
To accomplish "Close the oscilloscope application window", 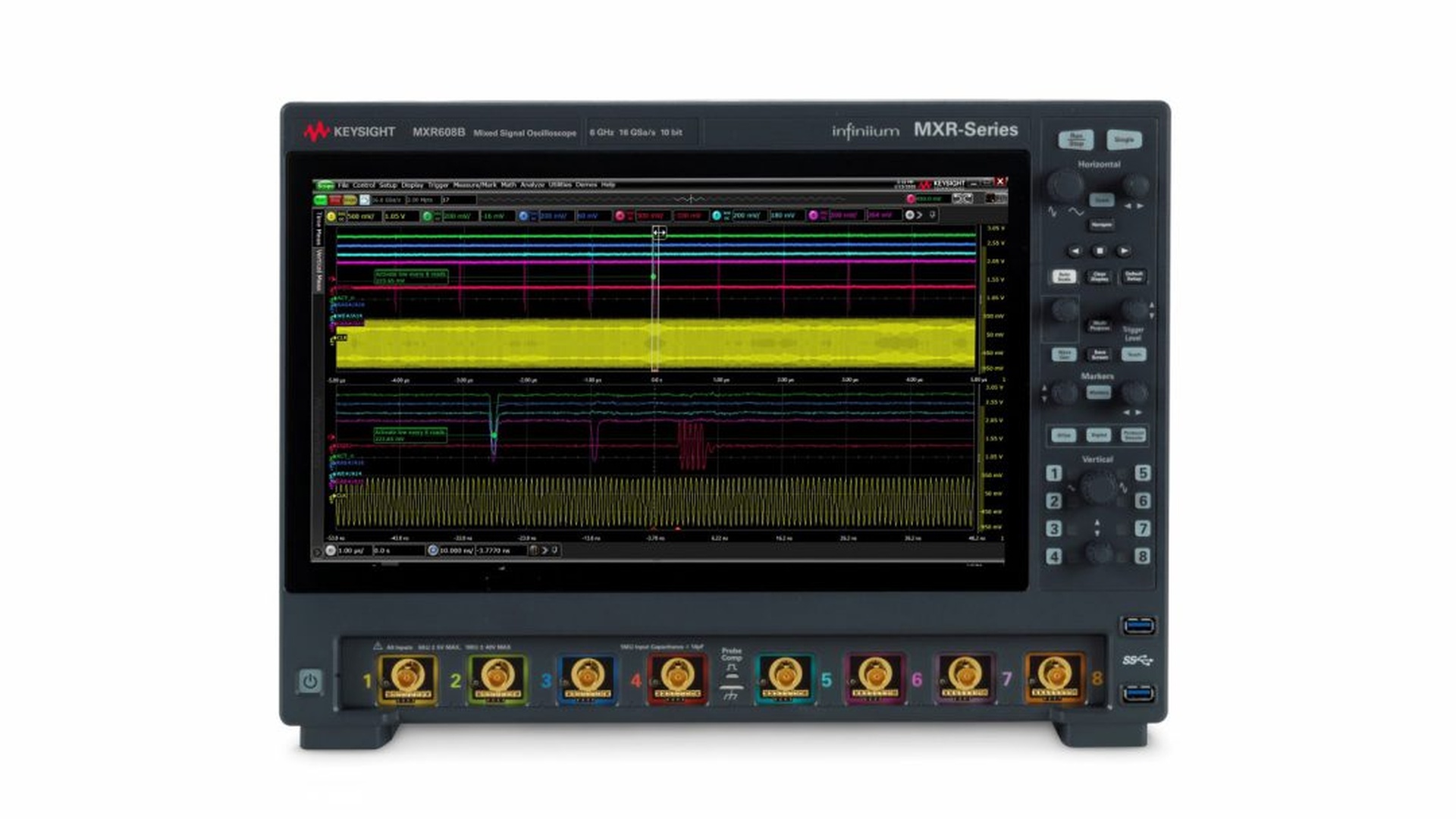I will point(1000,182).
